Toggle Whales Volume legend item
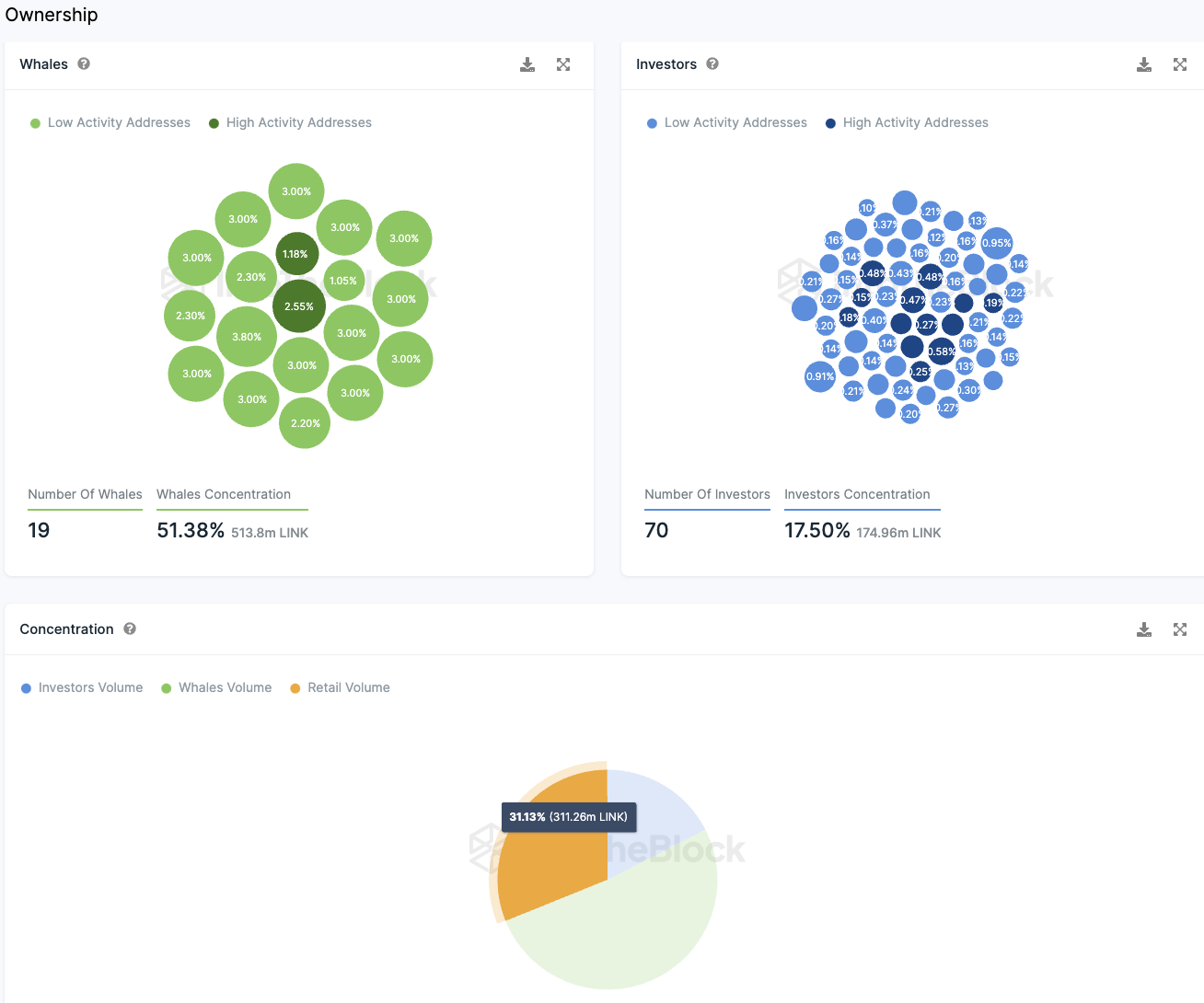 [x=216, y=687]
